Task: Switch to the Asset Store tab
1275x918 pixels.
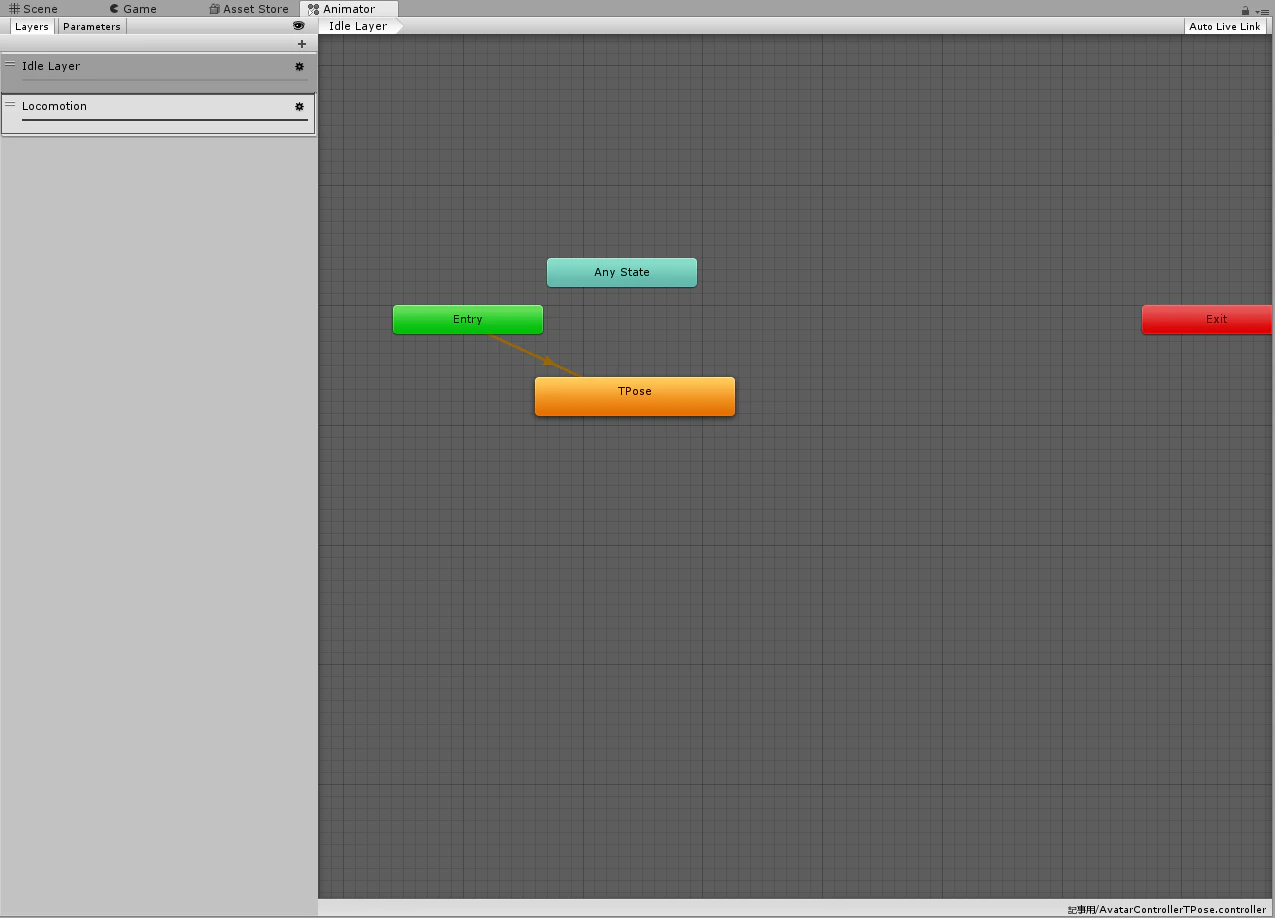Action: tap(249, 9)
